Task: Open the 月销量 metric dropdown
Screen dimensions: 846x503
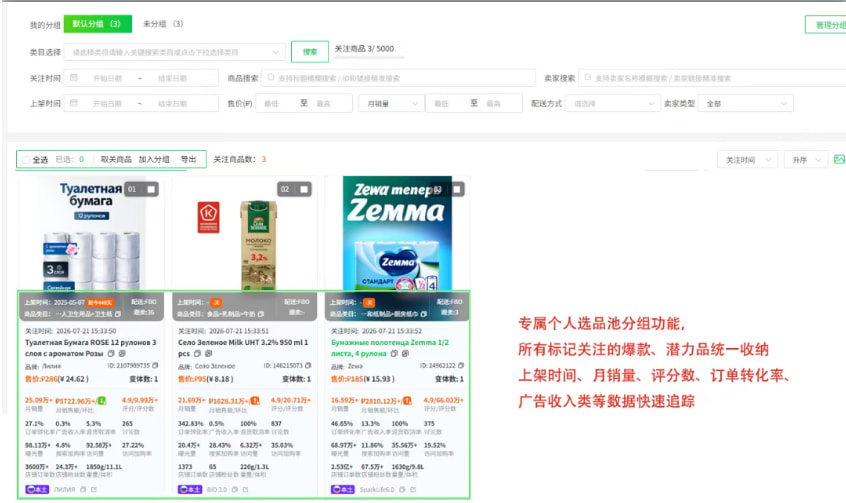Action: (x=391, y=103)
